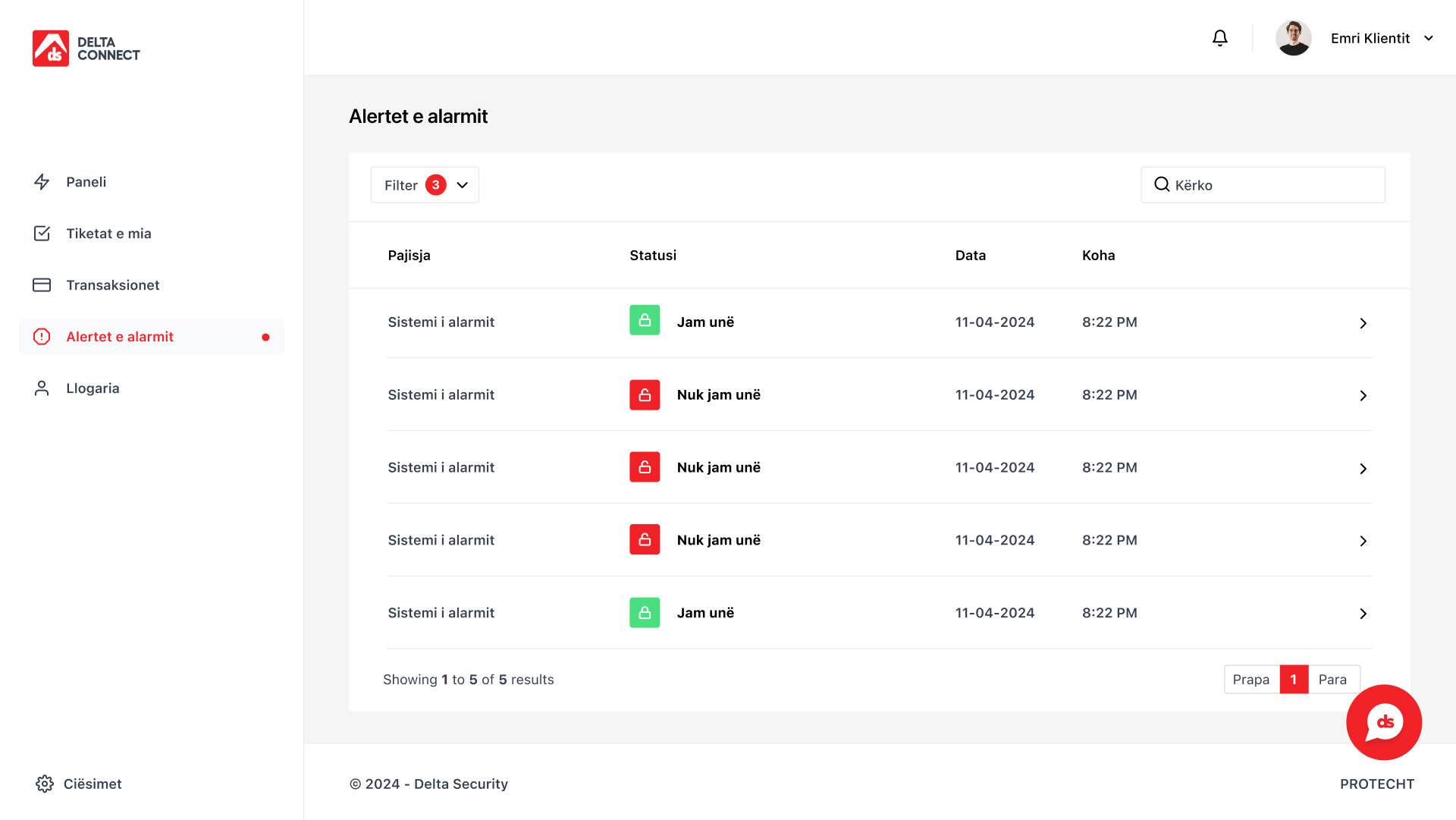Click the Tiketat checkbox icon

(x=42, y=234)
